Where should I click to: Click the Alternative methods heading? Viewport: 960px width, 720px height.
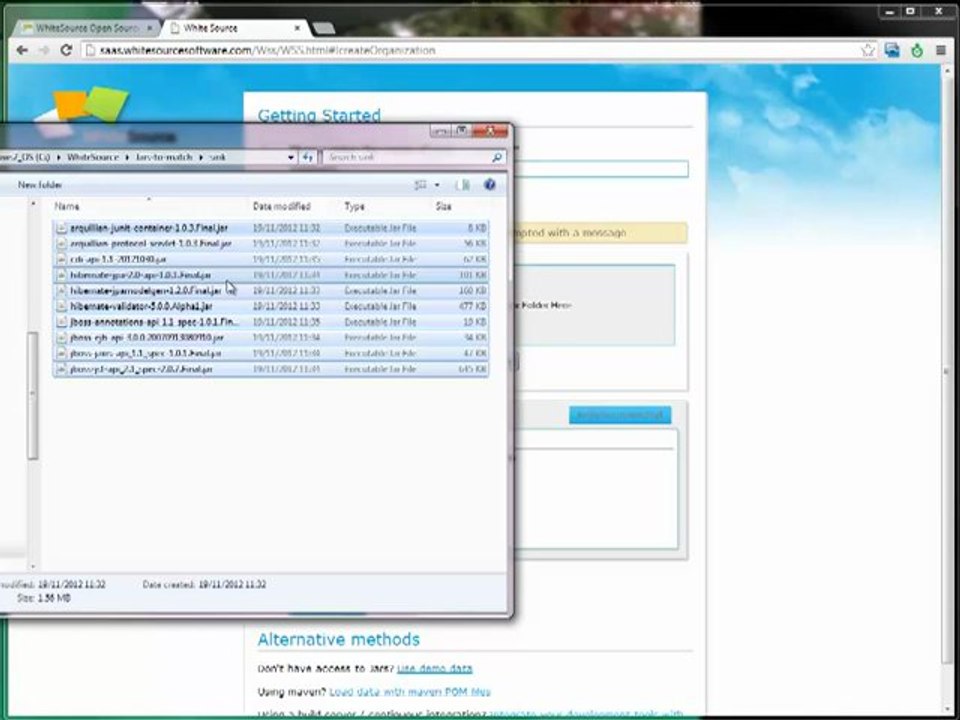point(339,639)
